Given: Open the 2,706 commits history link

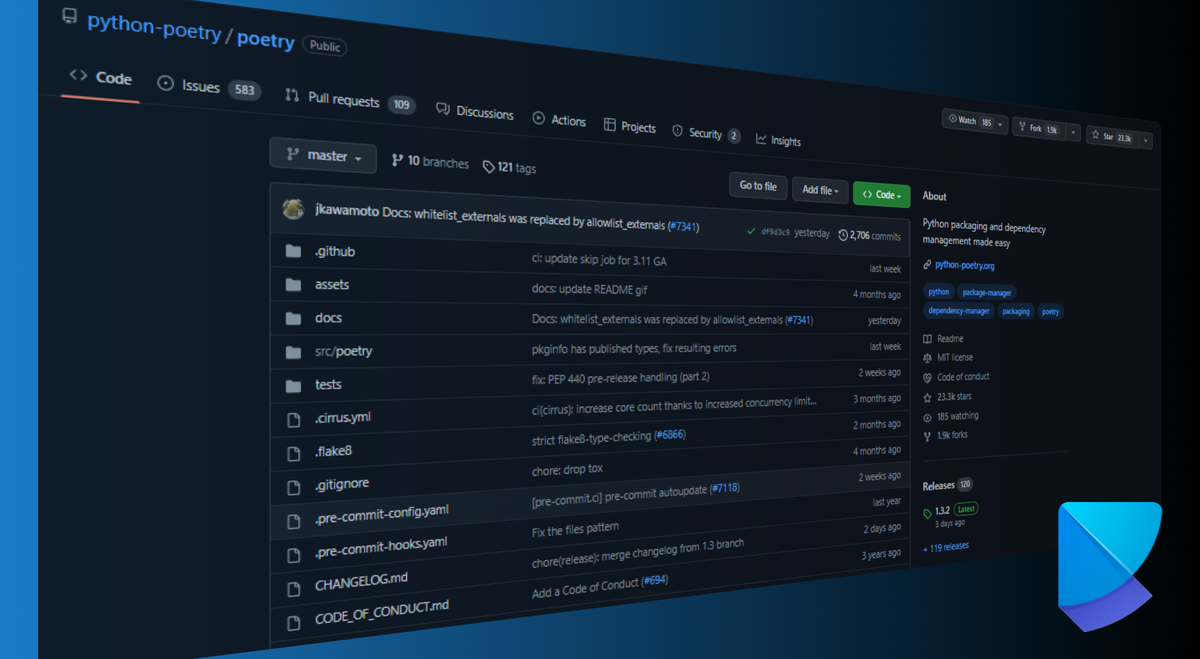Looking at the screenshot, I should click(x=869, y=235).
